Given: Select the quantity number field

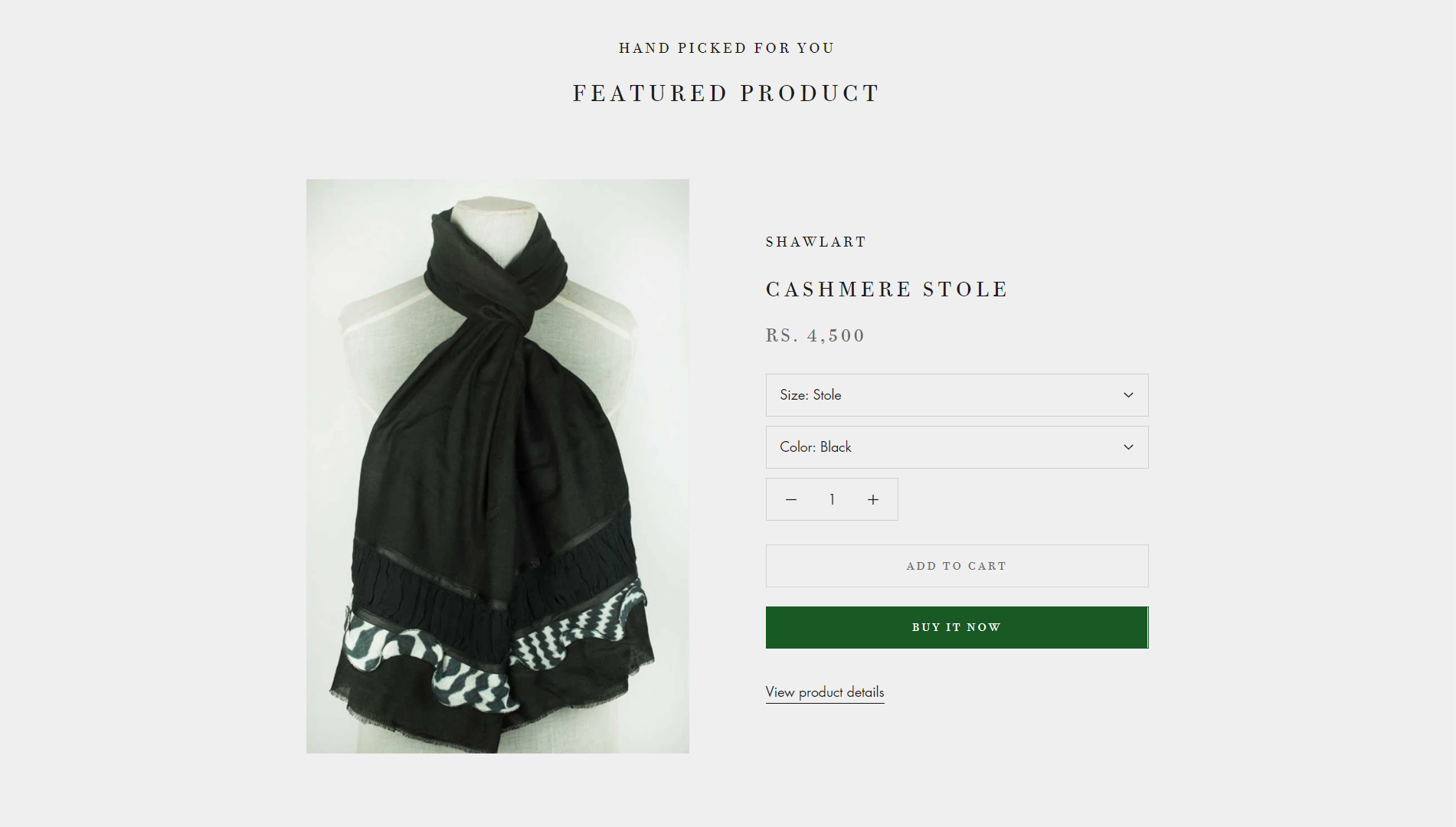Looking at the screenshot, I should tap(832, 500).
